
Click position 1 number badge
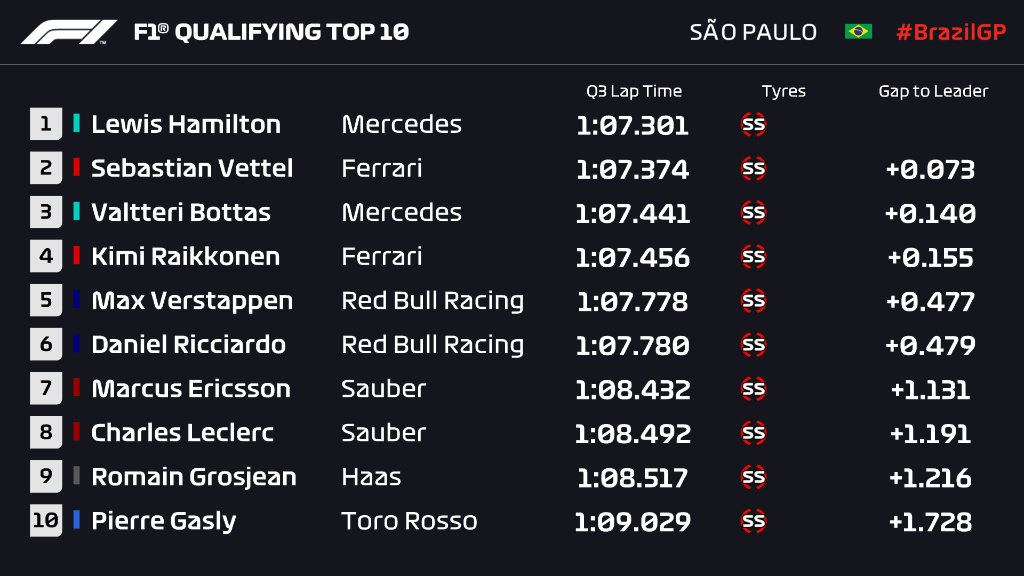(x=46, y=124)
